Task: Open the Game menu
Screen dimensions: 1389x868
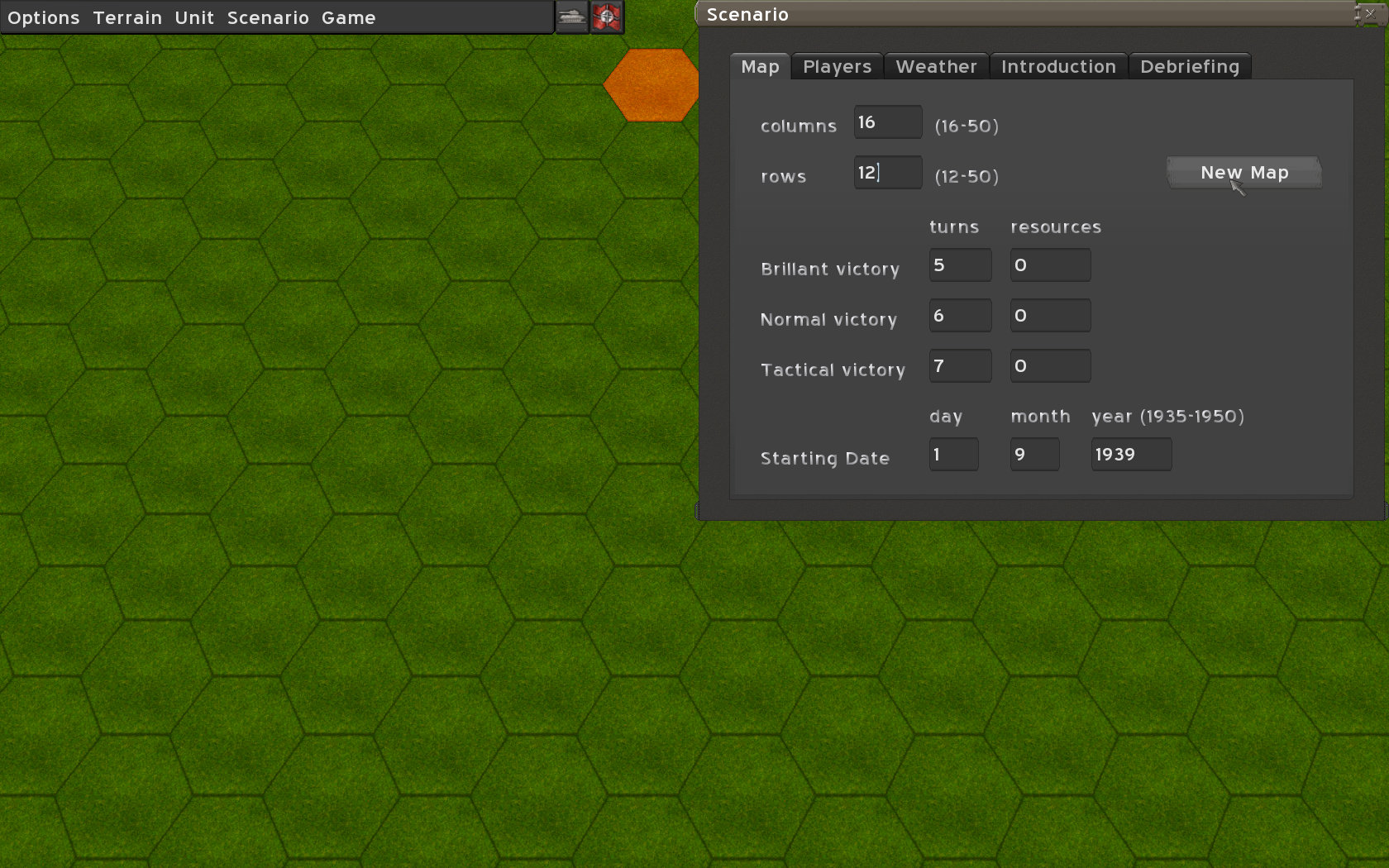Action: pyautogui.click(x=348, y=17)
